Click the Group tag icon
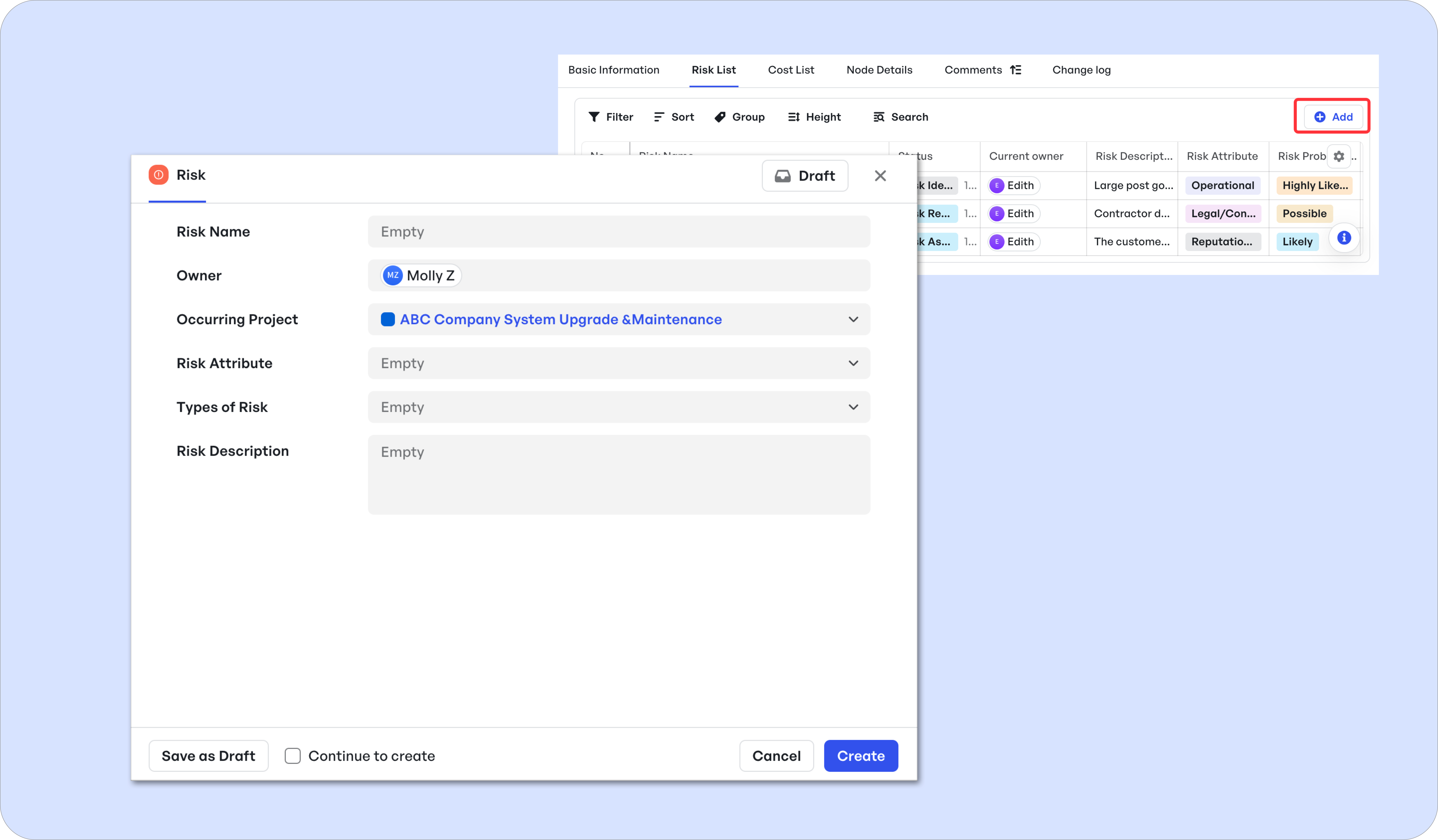Image resolution: width=1438 pixels, height=840 pixels. coord(720,117)
